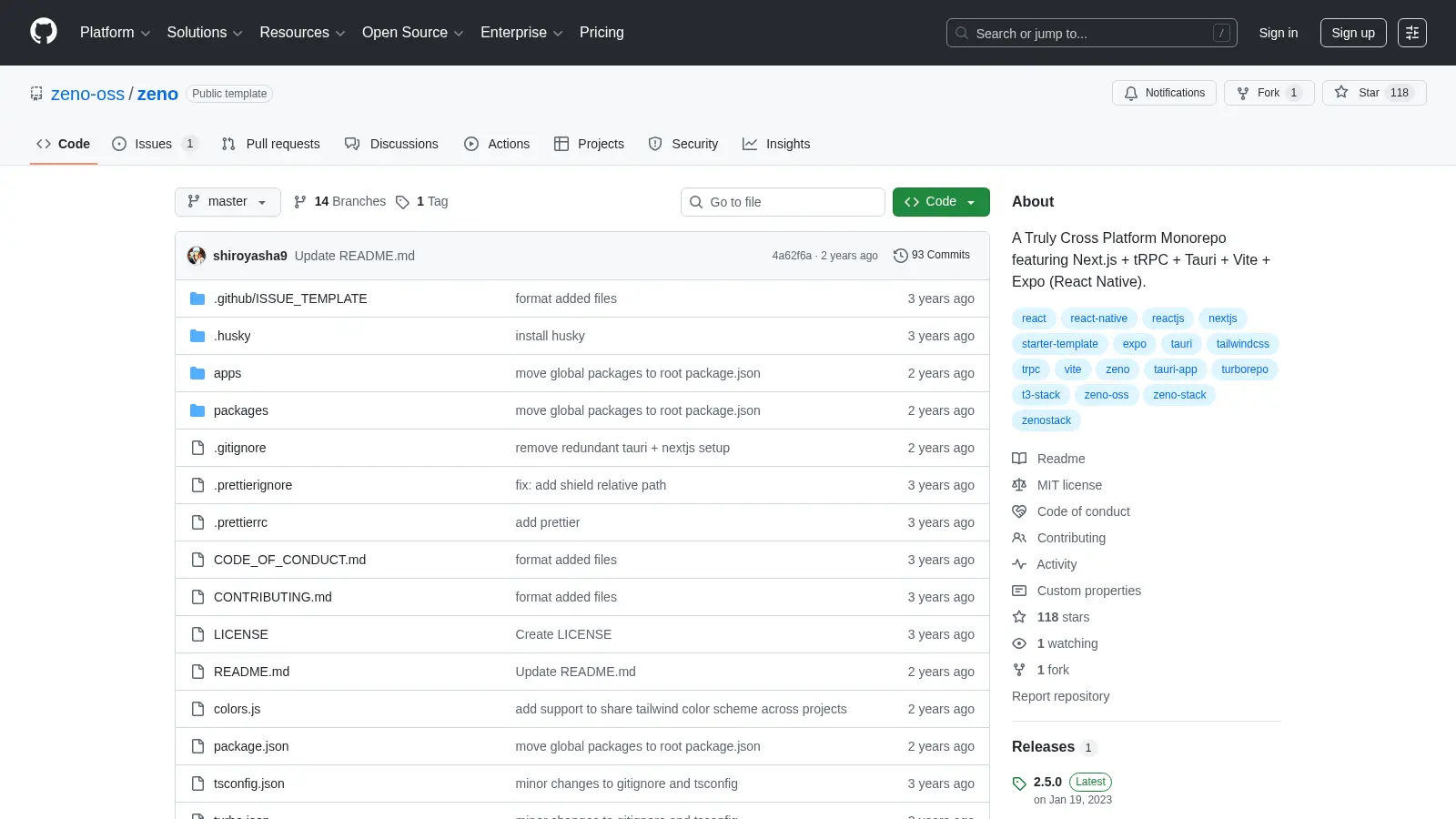Viewport: 1456px width, 819px height.
Task: Open the CONTRIBUTING.md file
Action: pyautogui.click(x=272, y=597)
